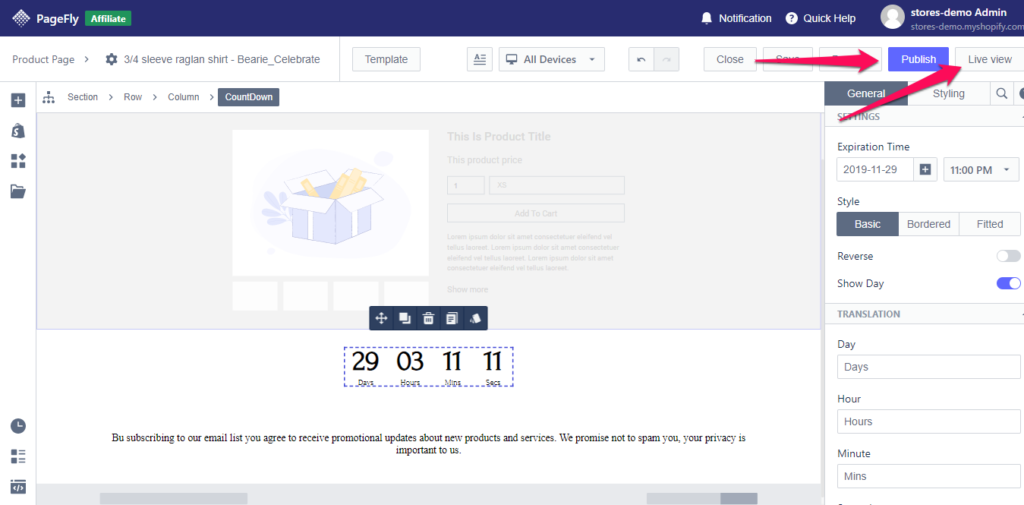
Task: Click the trash icon to delete CountDown
Action: pyautogui.click(x=428, y=318)
